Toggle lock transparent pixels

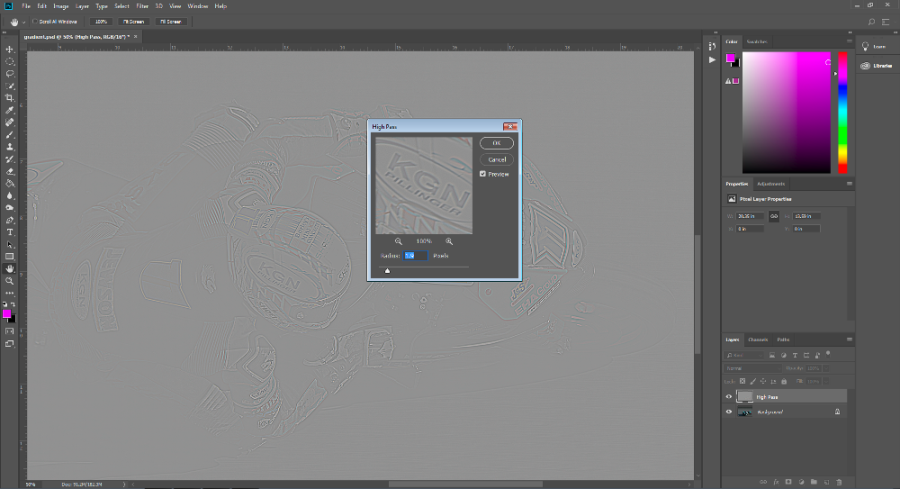pos(742,381)
